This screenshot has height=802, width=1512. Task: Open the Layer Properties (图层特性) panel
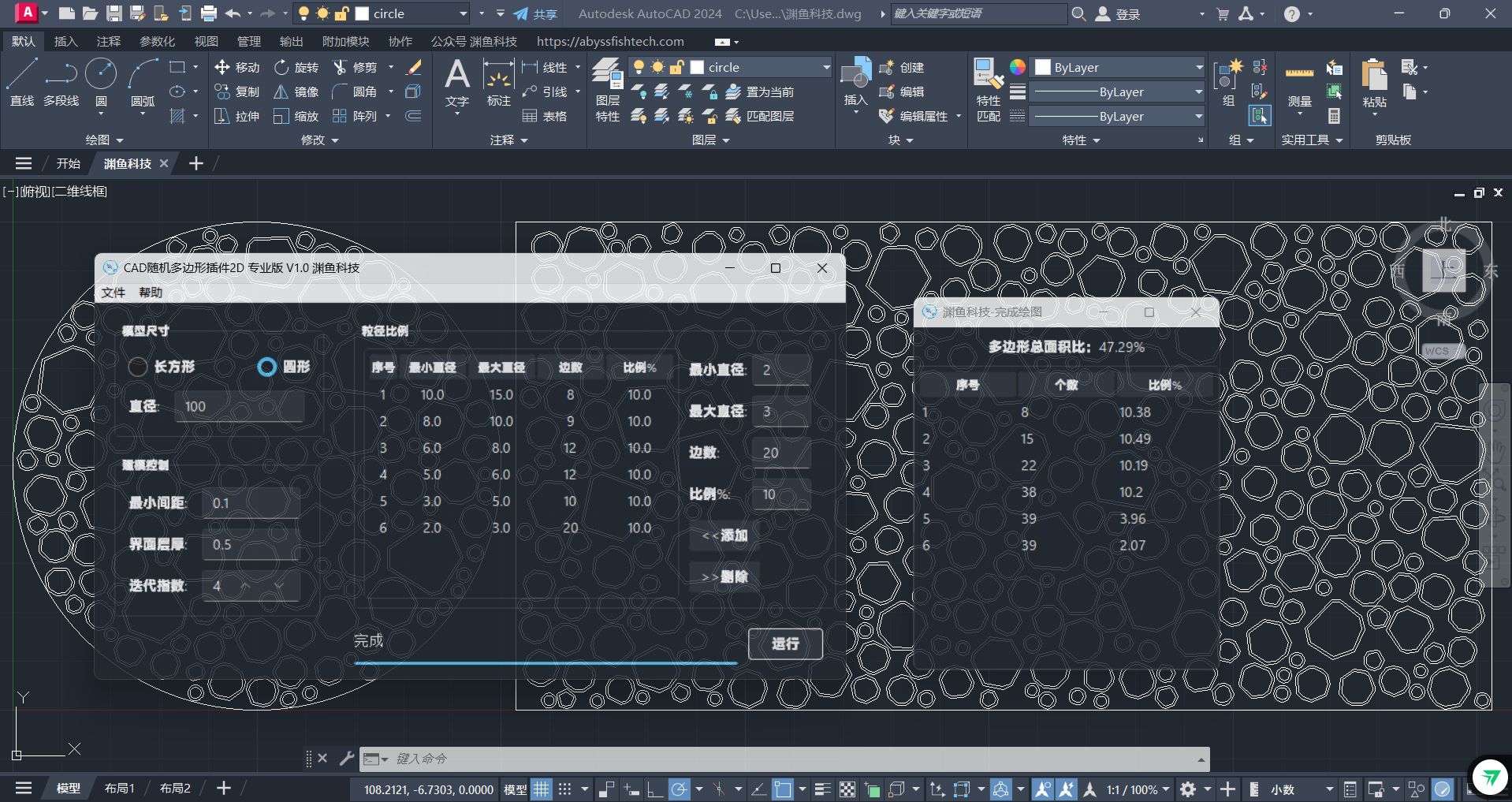(x=607, y=88)
